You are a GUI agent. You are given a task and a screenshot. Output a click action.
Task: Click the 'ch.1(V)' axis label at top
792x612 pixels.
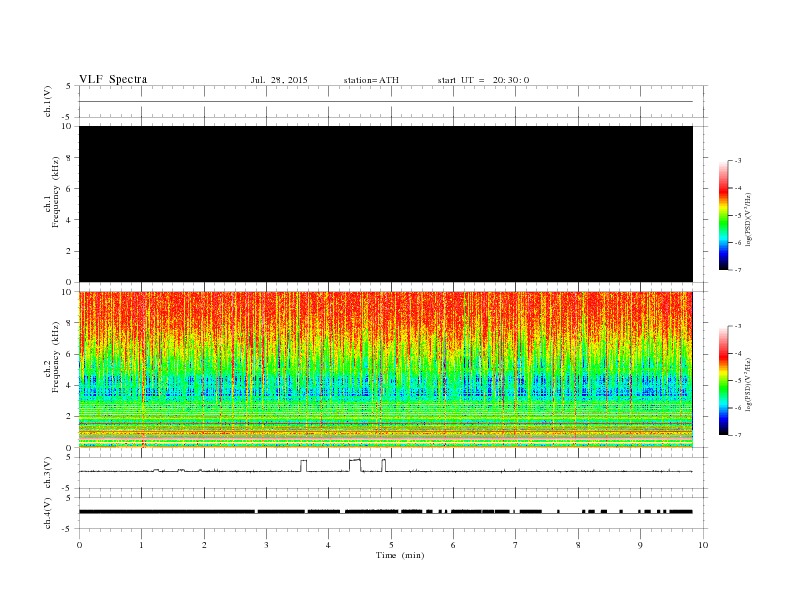point(48,101)
